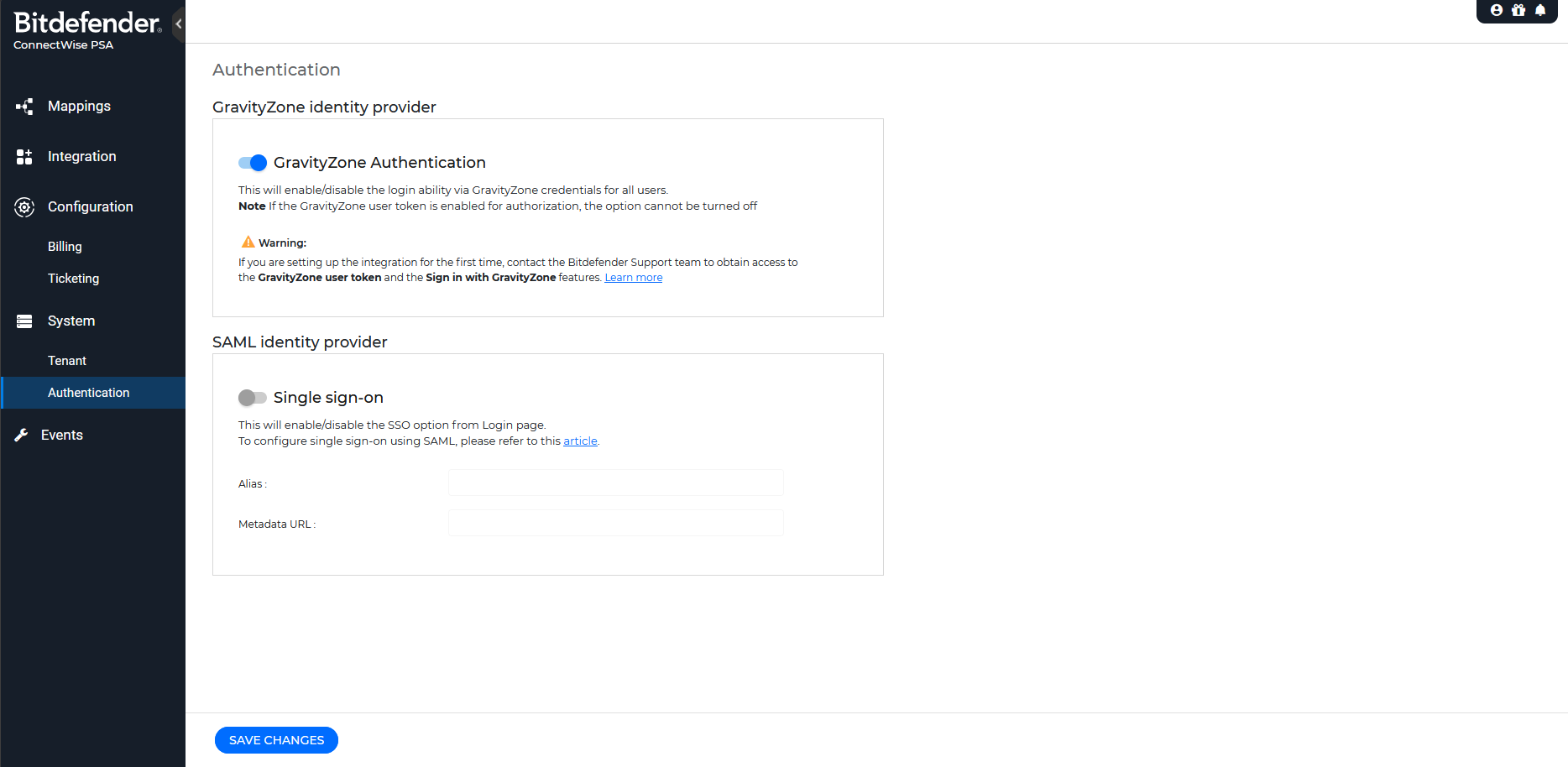Disable the GravityZone Authentication toggle

coord(253,163)
